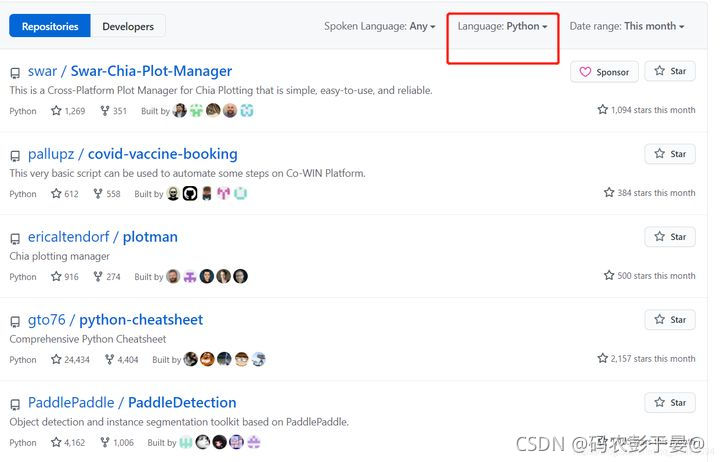
Task: Open the PaddleDetection repository link
Action: point(182,402)
